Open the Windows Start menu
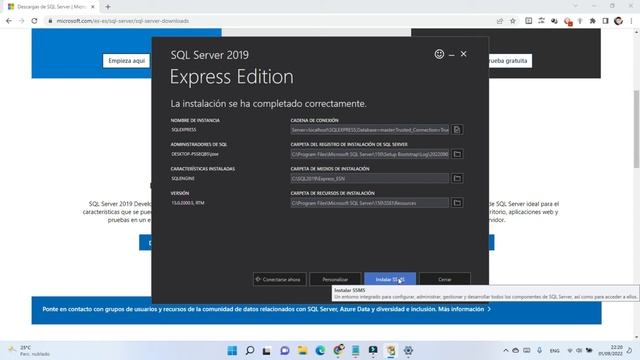This screenshot has width=640, height=360. click(x=232, y=350)
